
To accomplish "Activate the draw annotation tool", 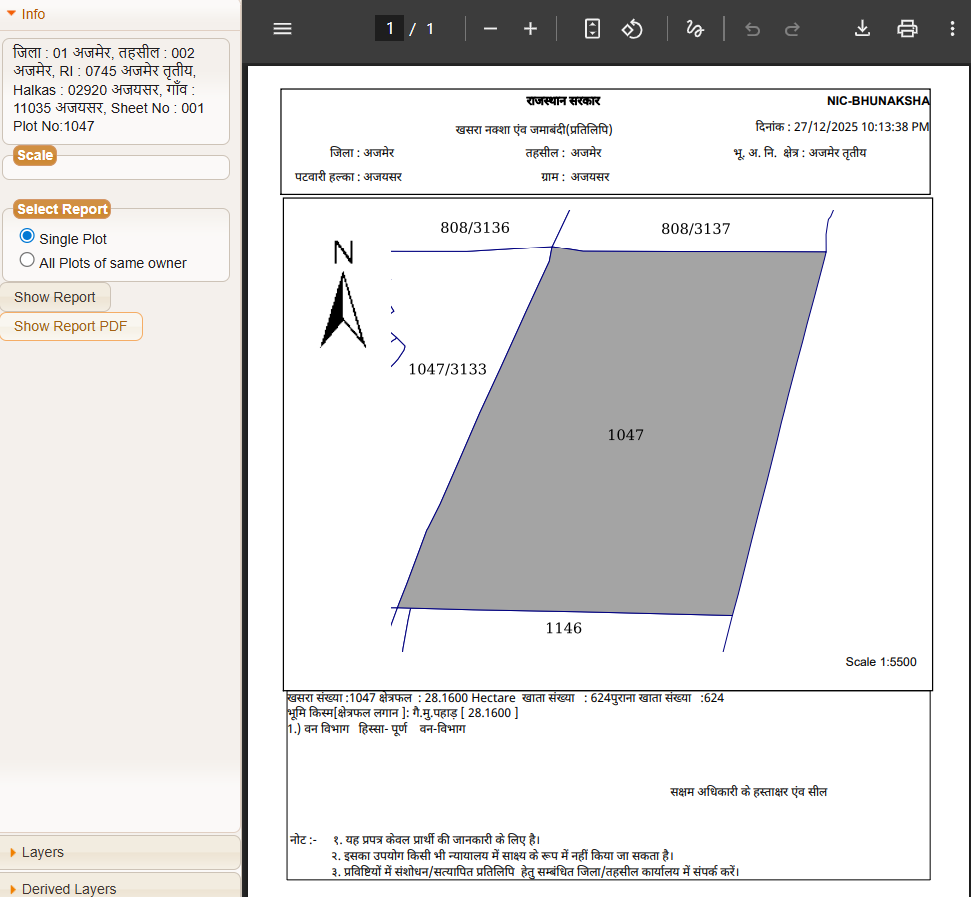I will (x=695, y=29).
